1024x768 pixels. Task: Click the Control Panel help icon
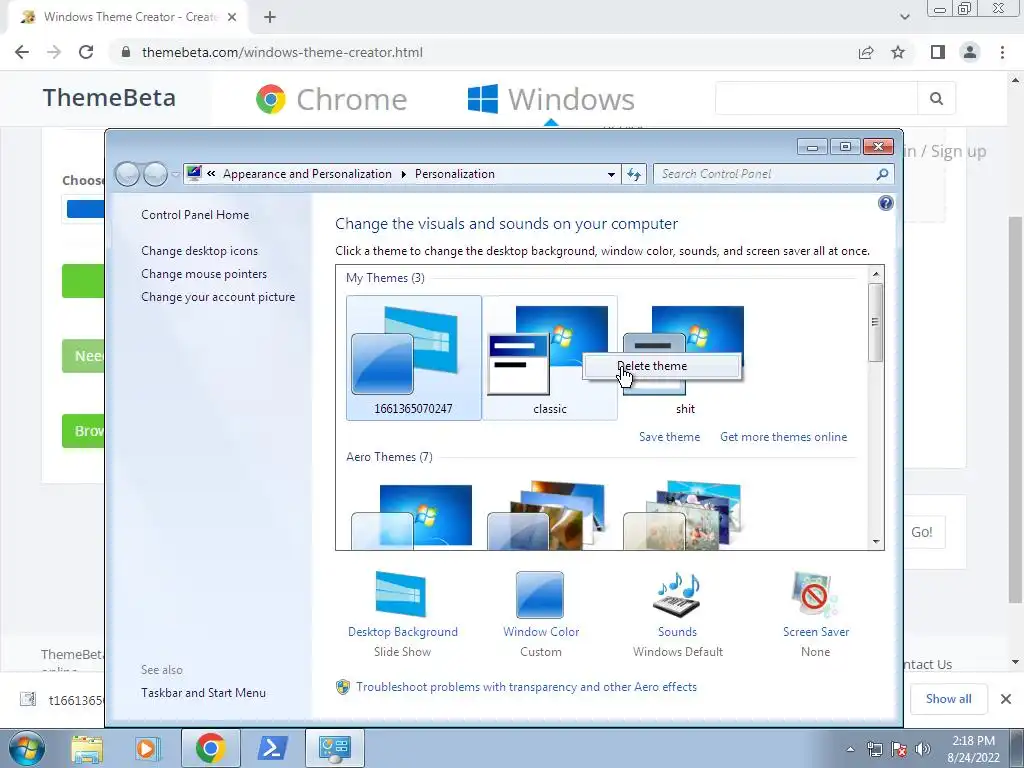(x=886, y=203)
